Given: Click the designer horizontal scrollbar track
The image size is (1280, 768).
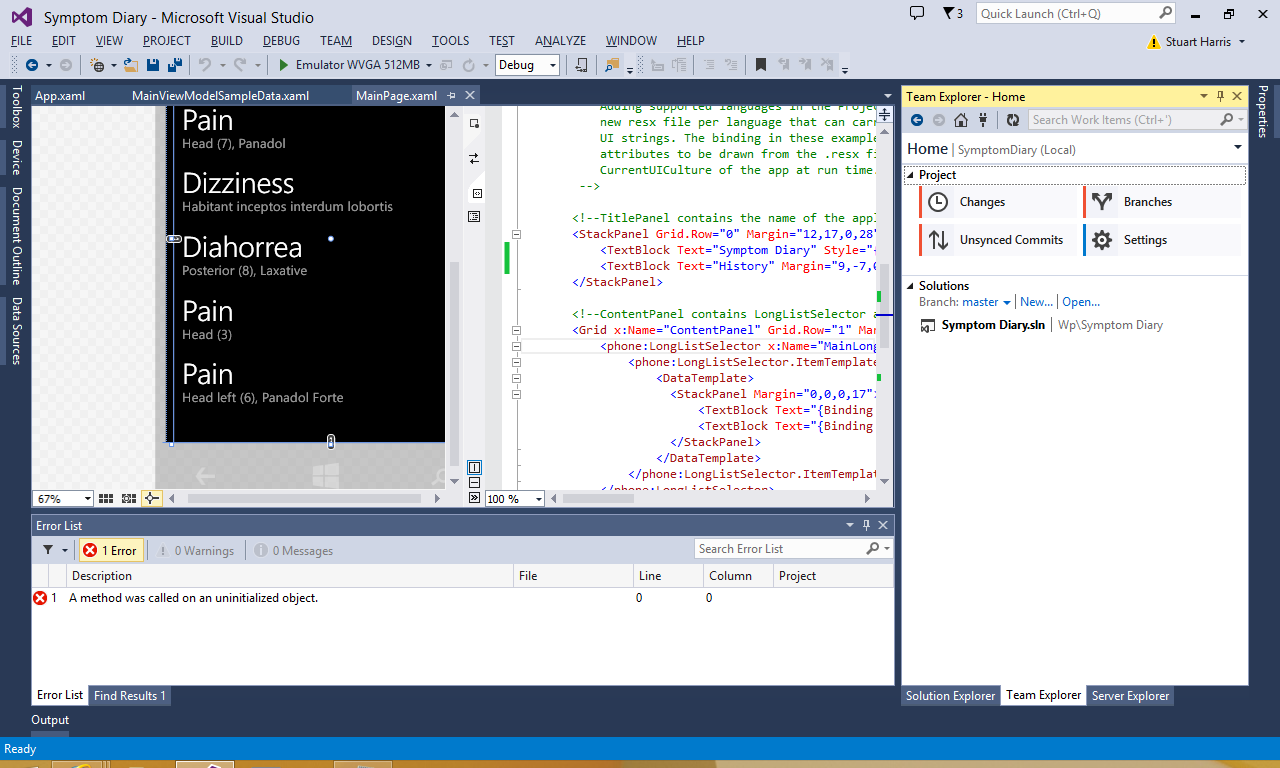Looking at the screenshot, I should 304,498.
